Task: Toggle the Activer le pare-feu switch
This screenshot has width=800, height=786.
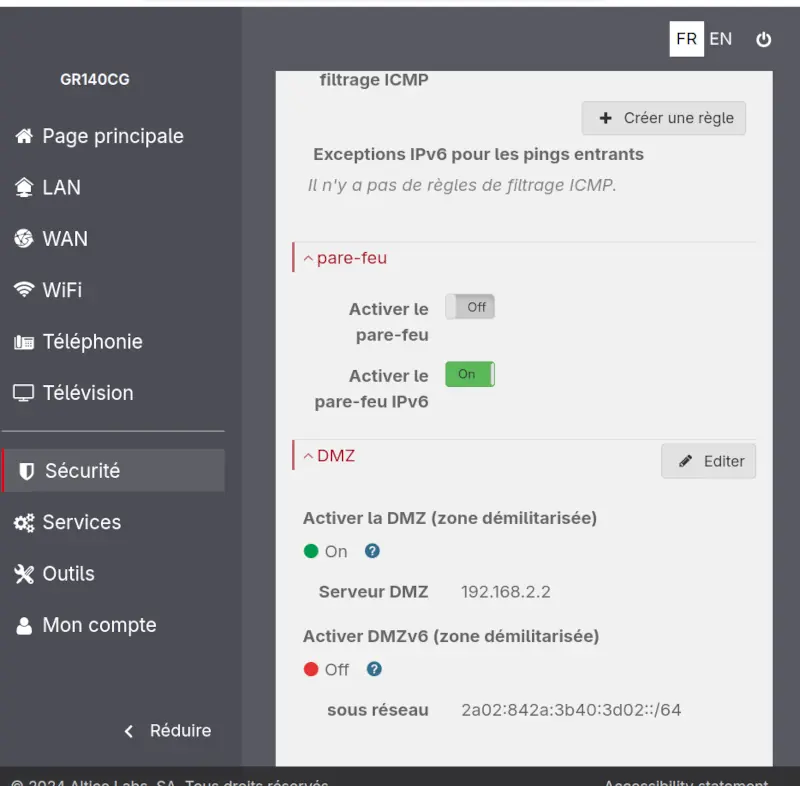Action: tap(470, 307)
